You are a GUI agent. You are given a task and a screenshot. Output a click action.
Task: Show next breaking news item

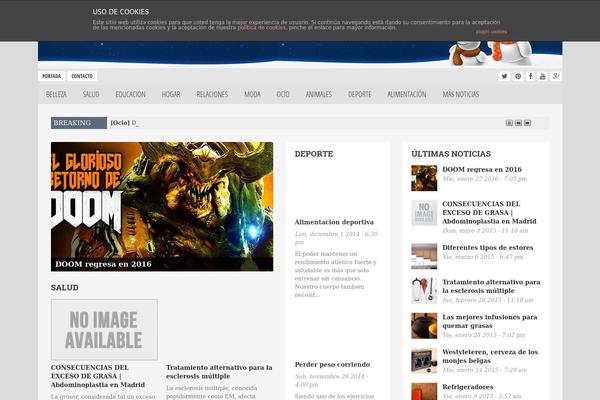click(527, 123)
